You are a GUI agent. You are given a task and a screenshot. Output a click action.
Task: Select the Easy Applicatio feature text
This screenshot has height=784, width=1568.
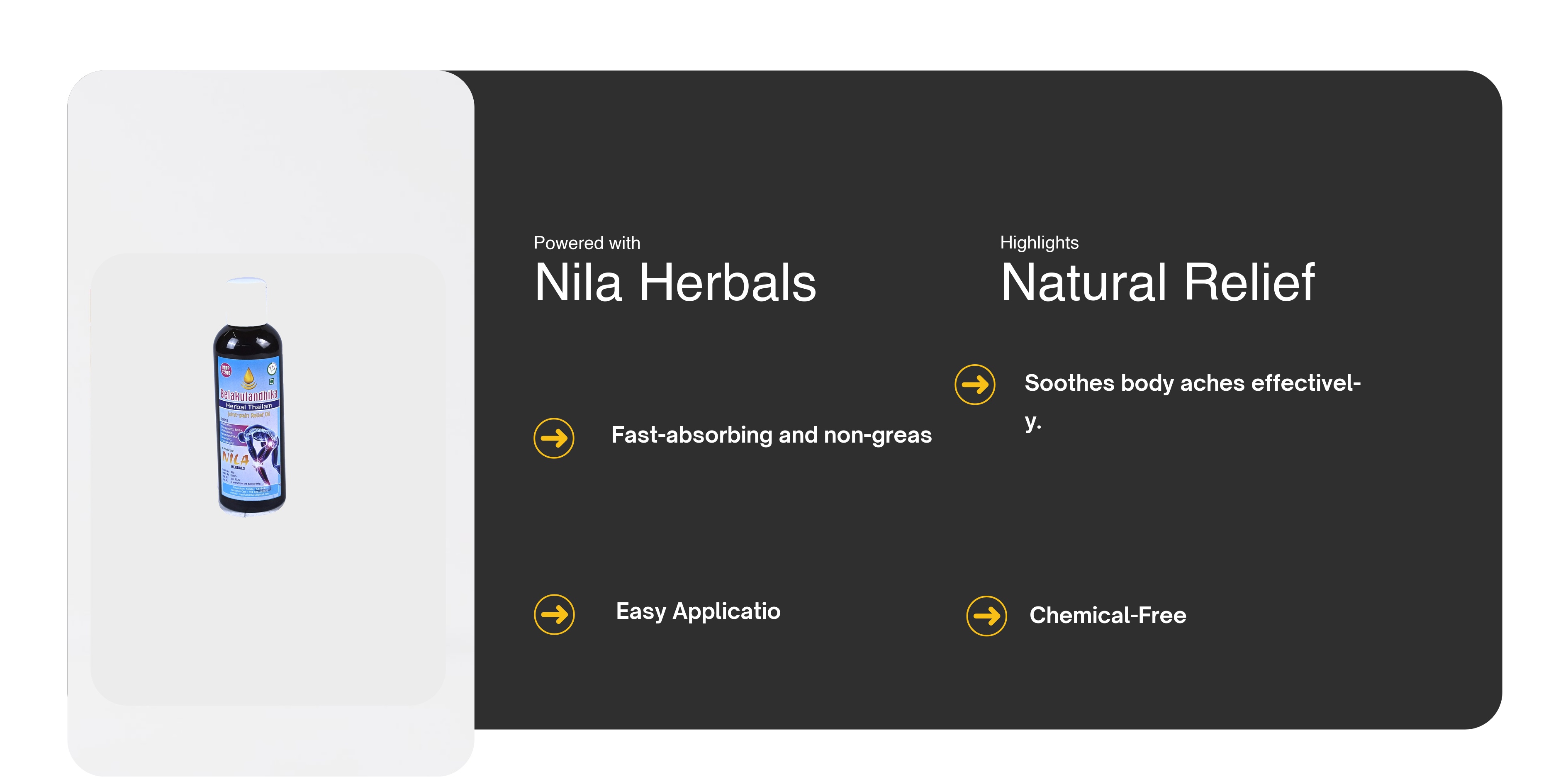coord(698,611)
